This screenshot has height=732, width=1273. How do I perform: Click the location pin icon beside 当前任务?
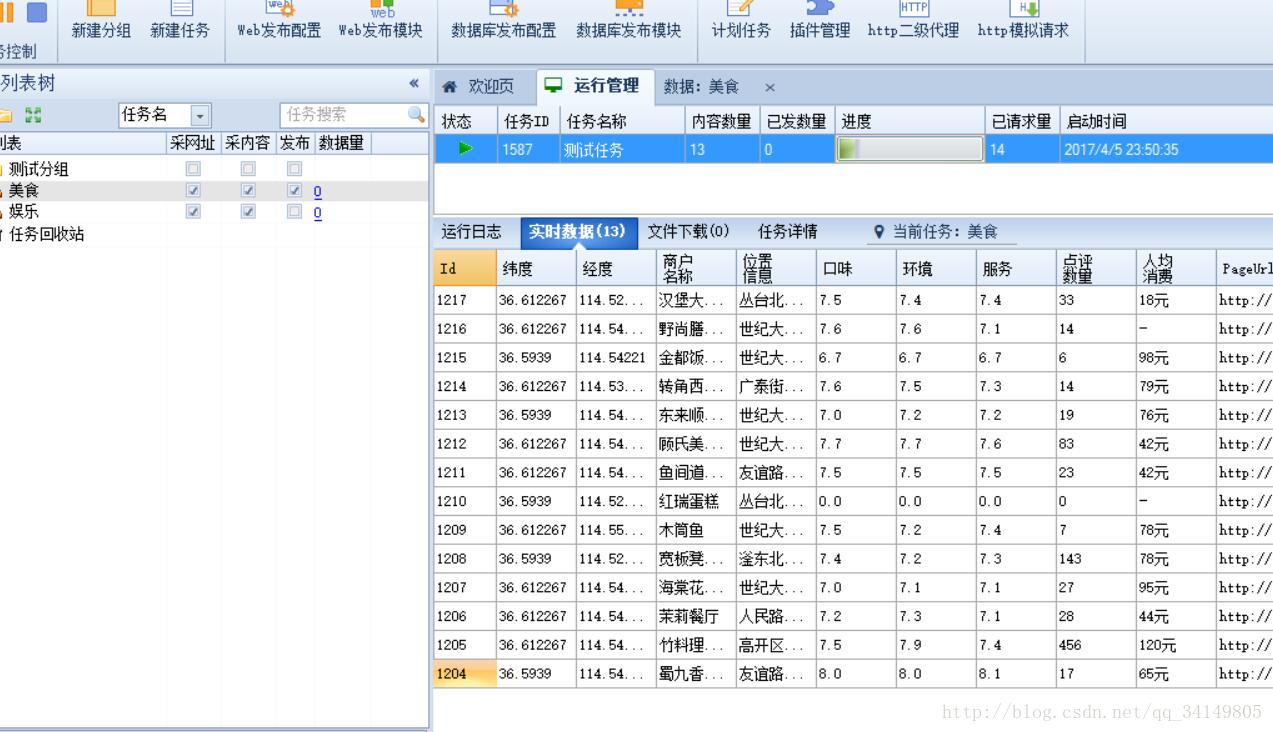[879, 231]
